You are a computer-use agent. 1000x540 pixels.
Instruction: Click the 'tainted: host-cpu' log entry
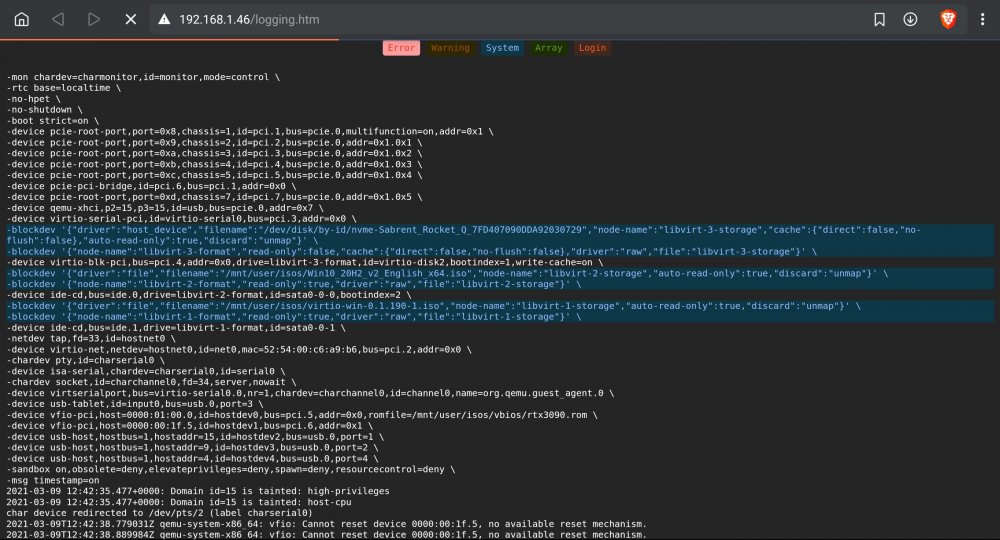pos(179,502)
